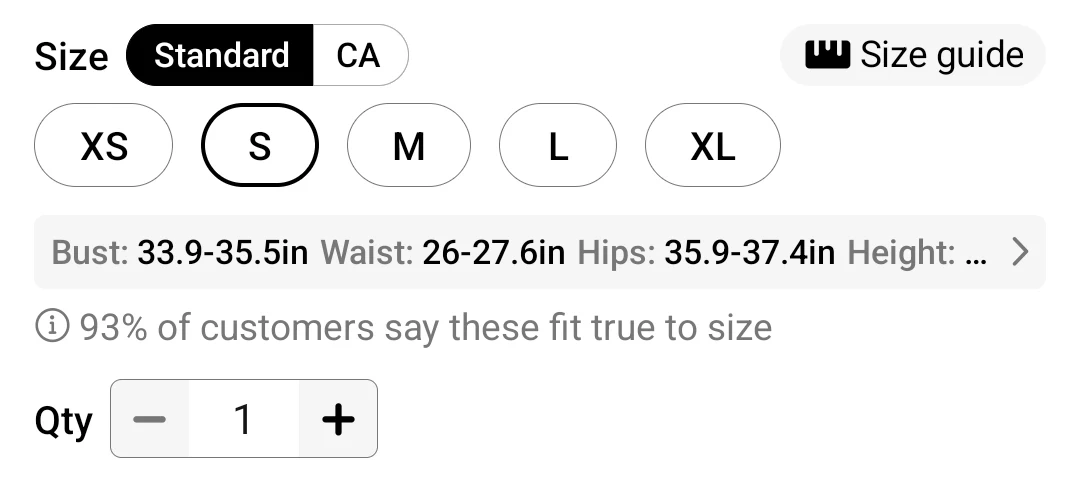Choose size XL
The width and height of the screenshot is (1080, 486).
pyautogui.click(x=712, y=146)
